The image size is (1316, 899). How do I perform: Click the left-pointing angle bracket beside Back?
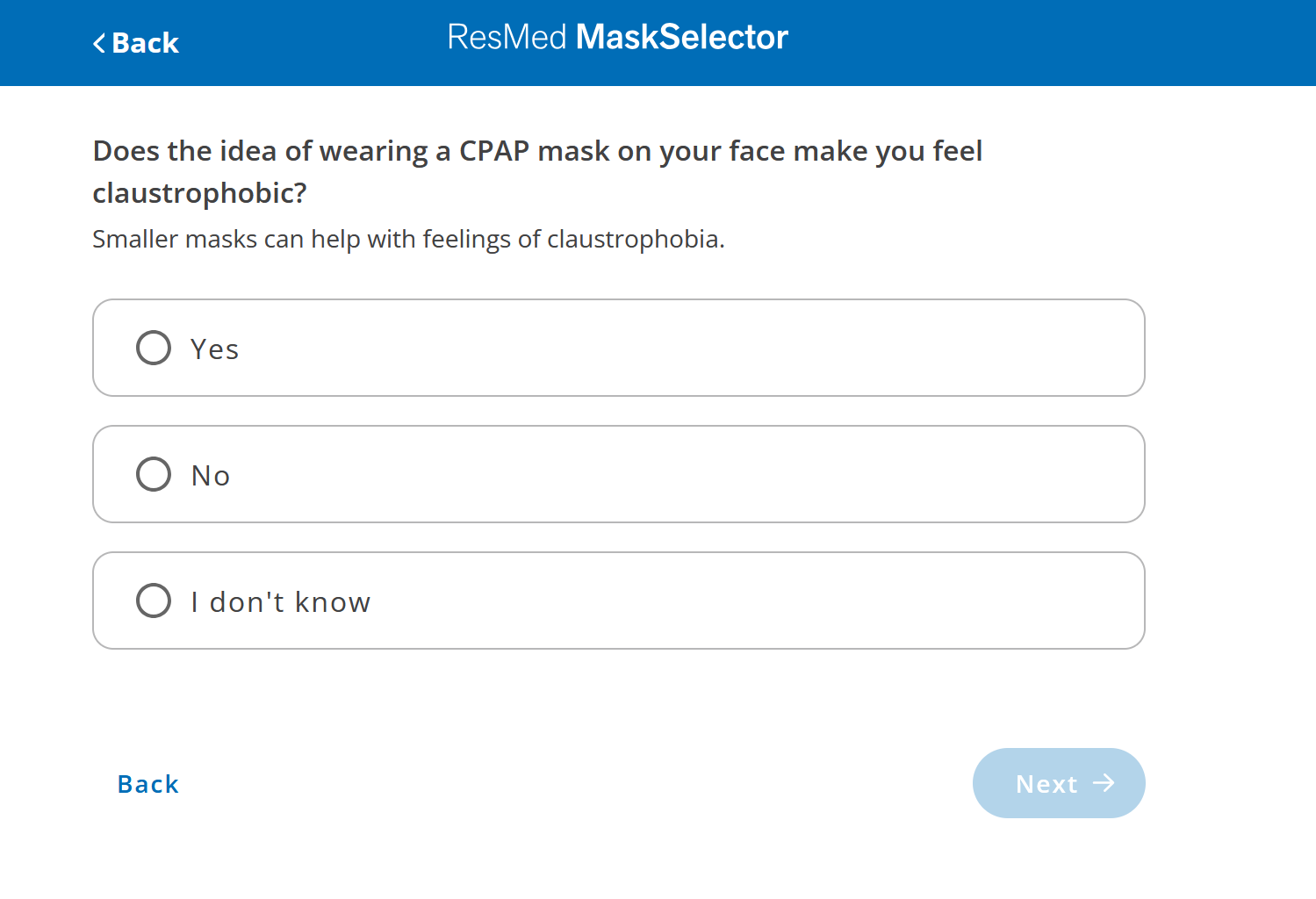coord(99,43)
